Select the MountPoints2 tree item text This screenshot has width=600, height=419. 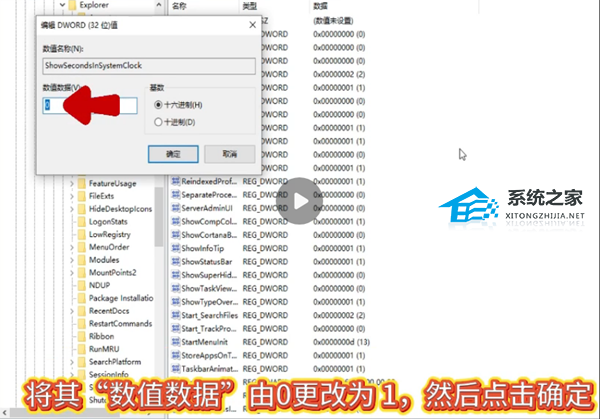[x=112, y=272]
